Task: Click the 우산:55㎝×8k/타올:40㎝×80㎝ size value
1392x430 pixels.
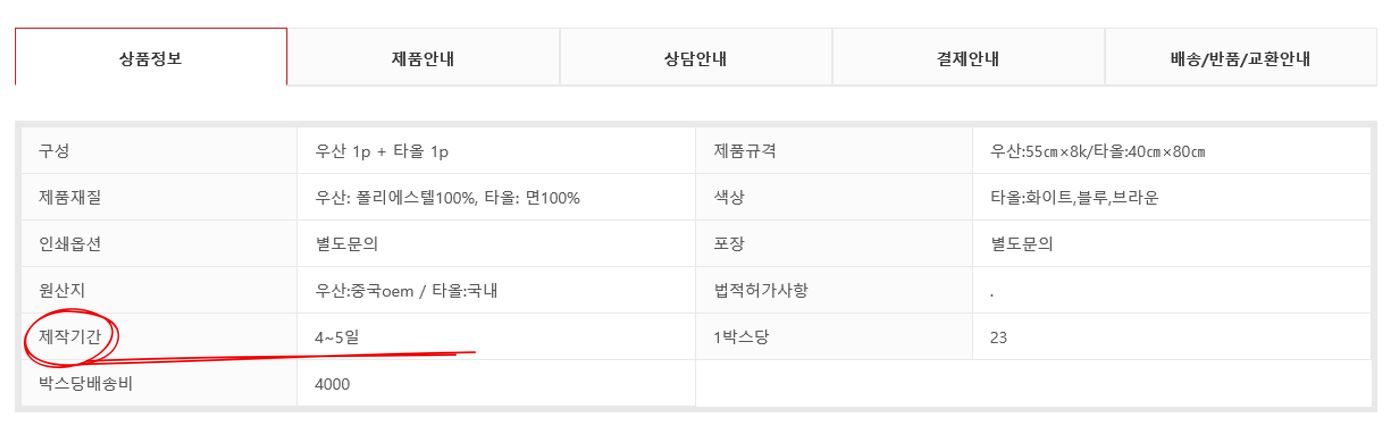Action: (1097, 152)
